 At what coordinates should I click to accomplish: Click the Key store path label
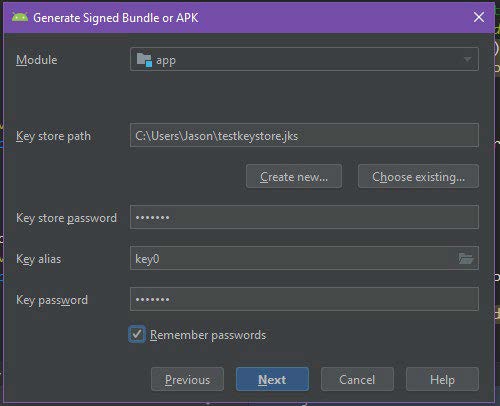point(53,136)
